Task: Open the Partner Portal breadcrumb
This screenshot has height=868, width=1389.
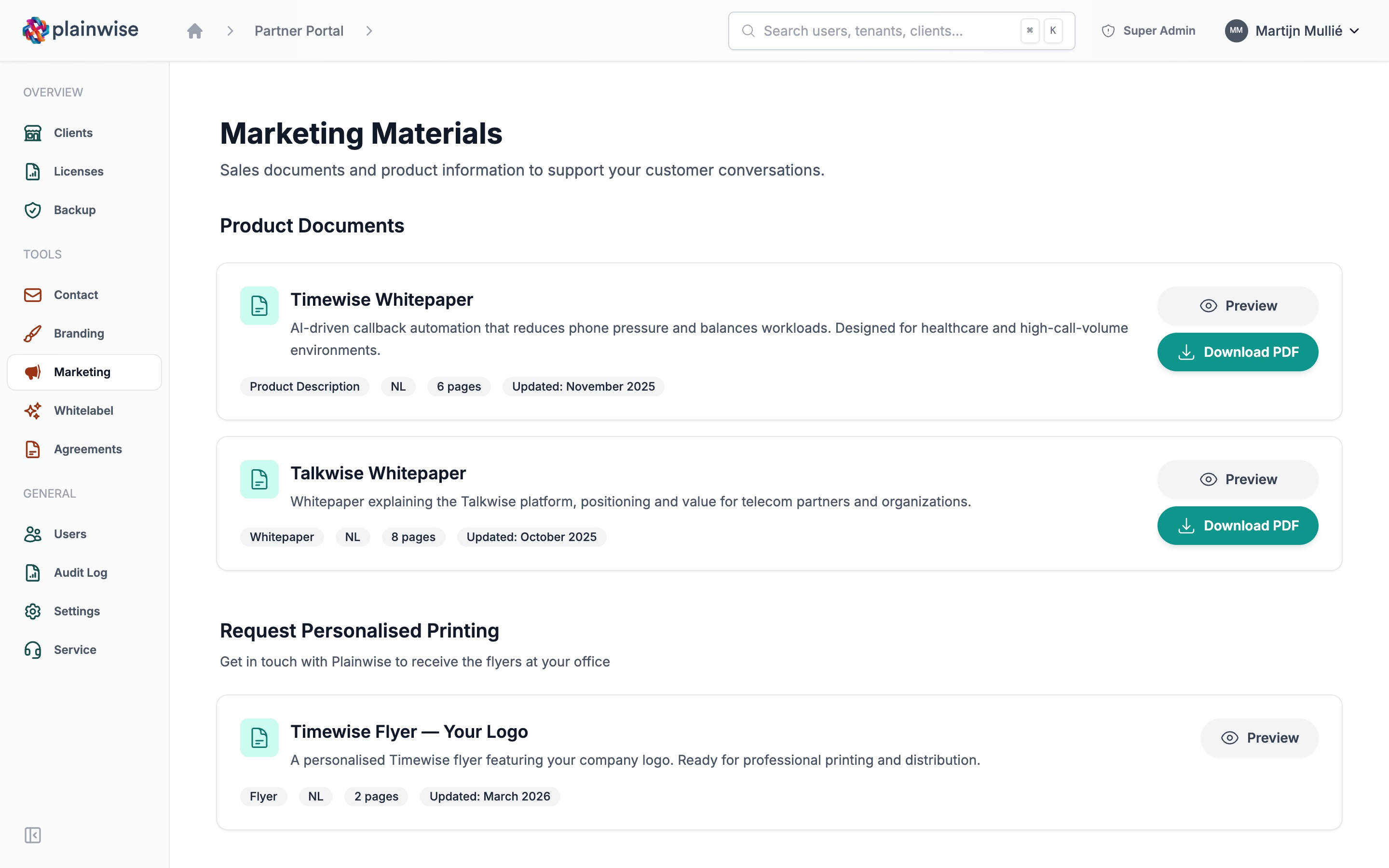Action: [299, 30]
